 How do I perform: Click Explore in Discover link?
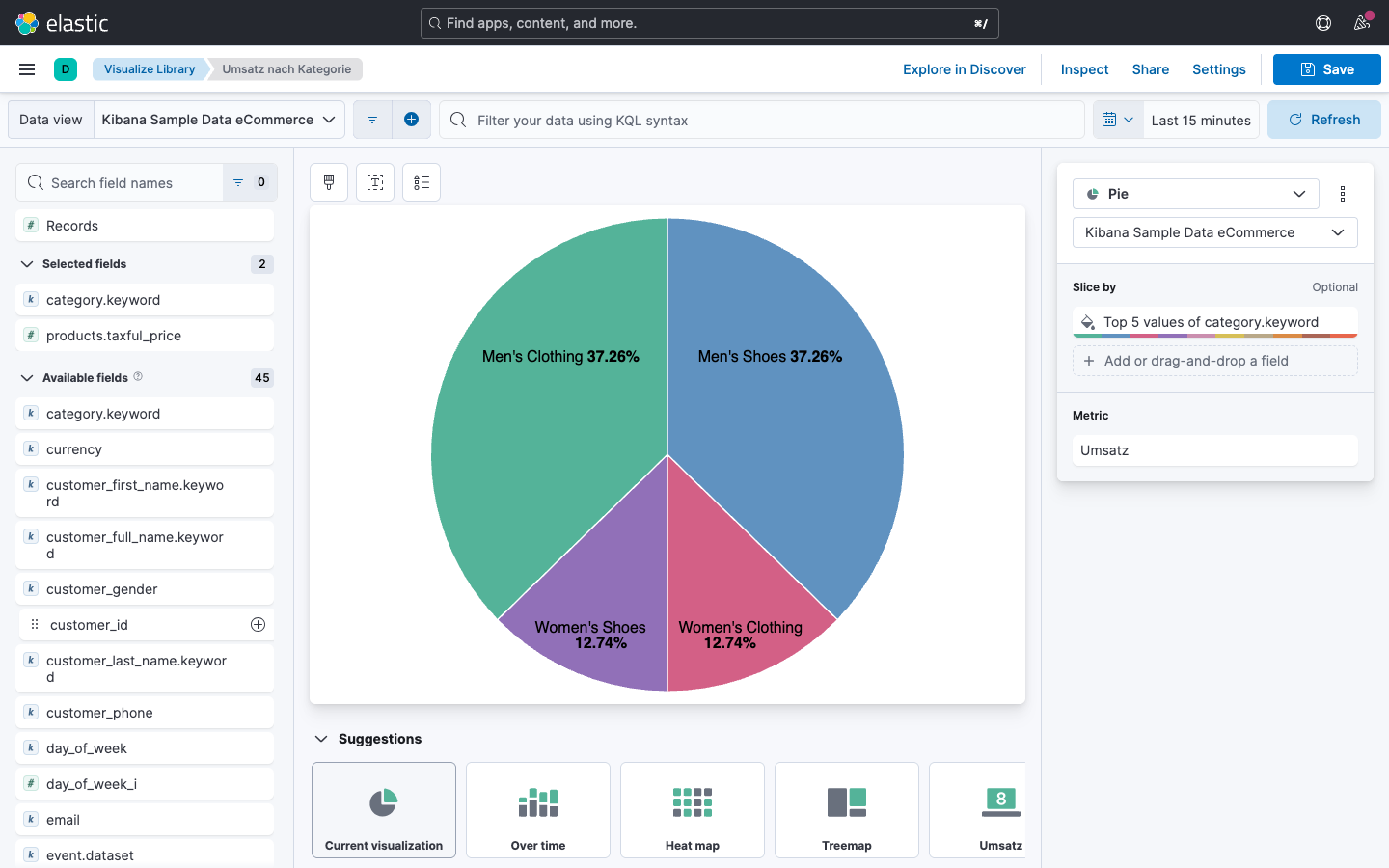click(x=964, y=69)
